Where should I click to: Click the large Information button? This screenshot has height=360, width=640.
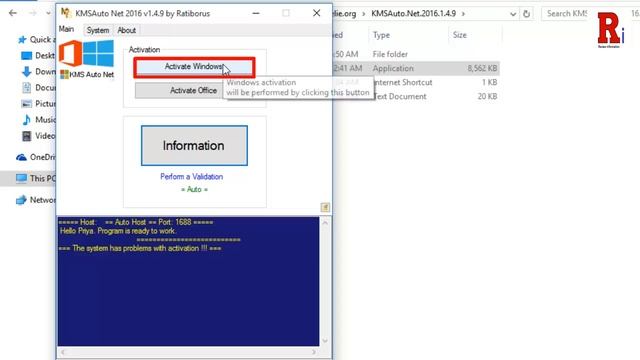(x=194, y=146)
